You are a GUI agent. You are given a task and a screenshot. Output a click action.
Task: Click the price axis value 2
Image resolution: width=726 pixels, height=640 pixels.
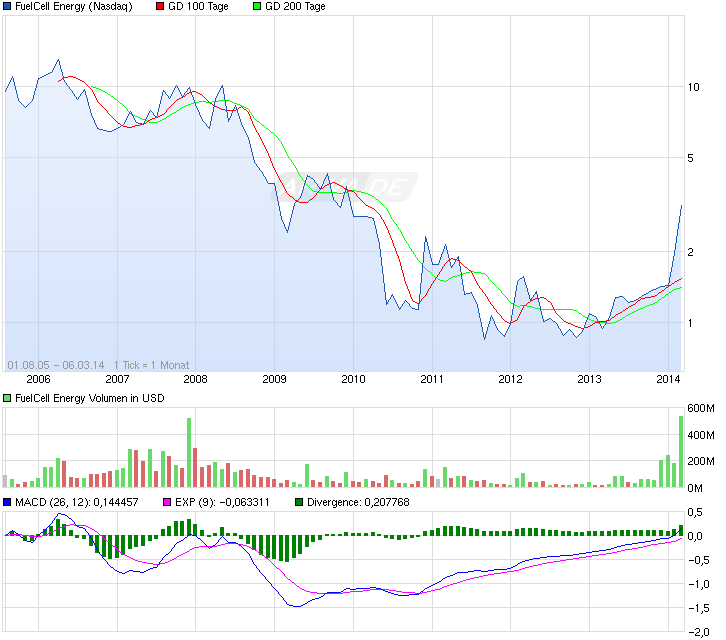pyautogui.click(x=690, y=252)
